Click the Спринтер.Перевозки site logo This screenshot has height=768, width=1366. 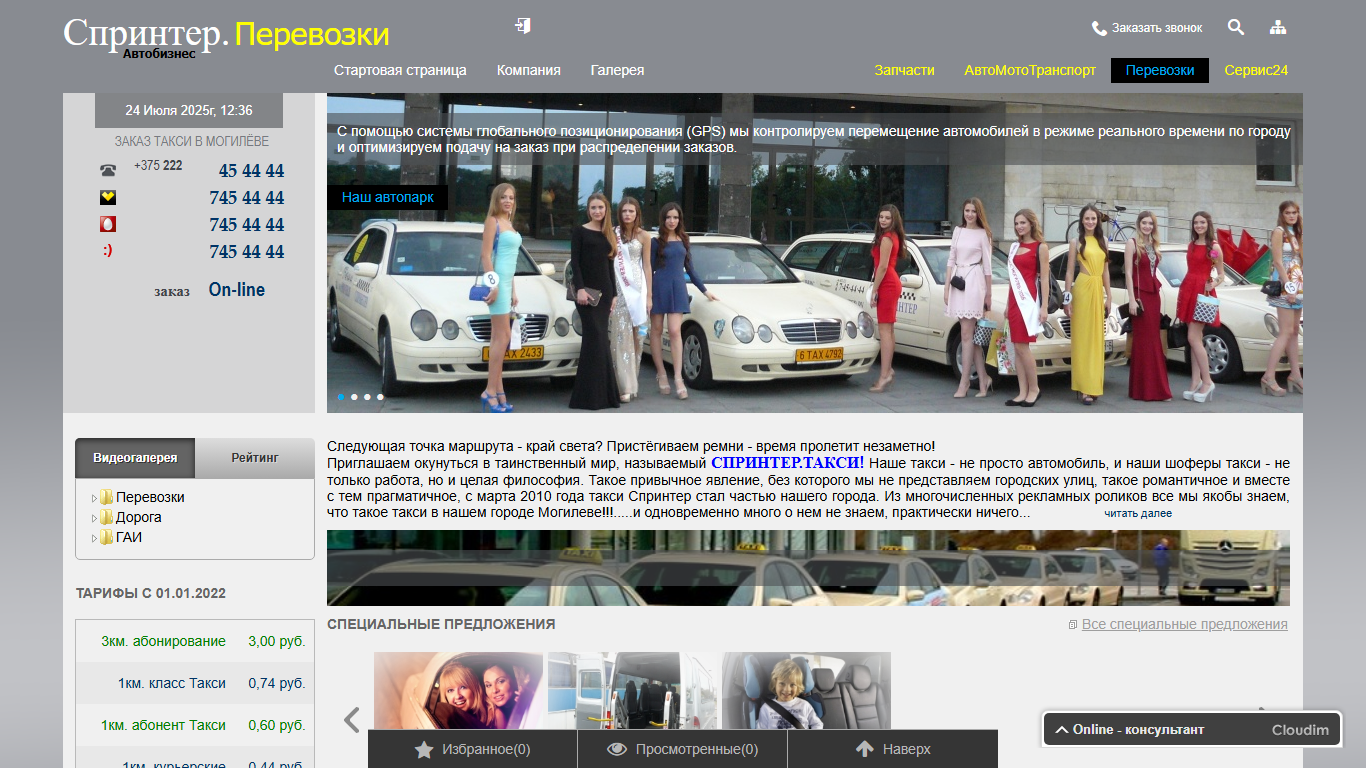coord(226,36)
